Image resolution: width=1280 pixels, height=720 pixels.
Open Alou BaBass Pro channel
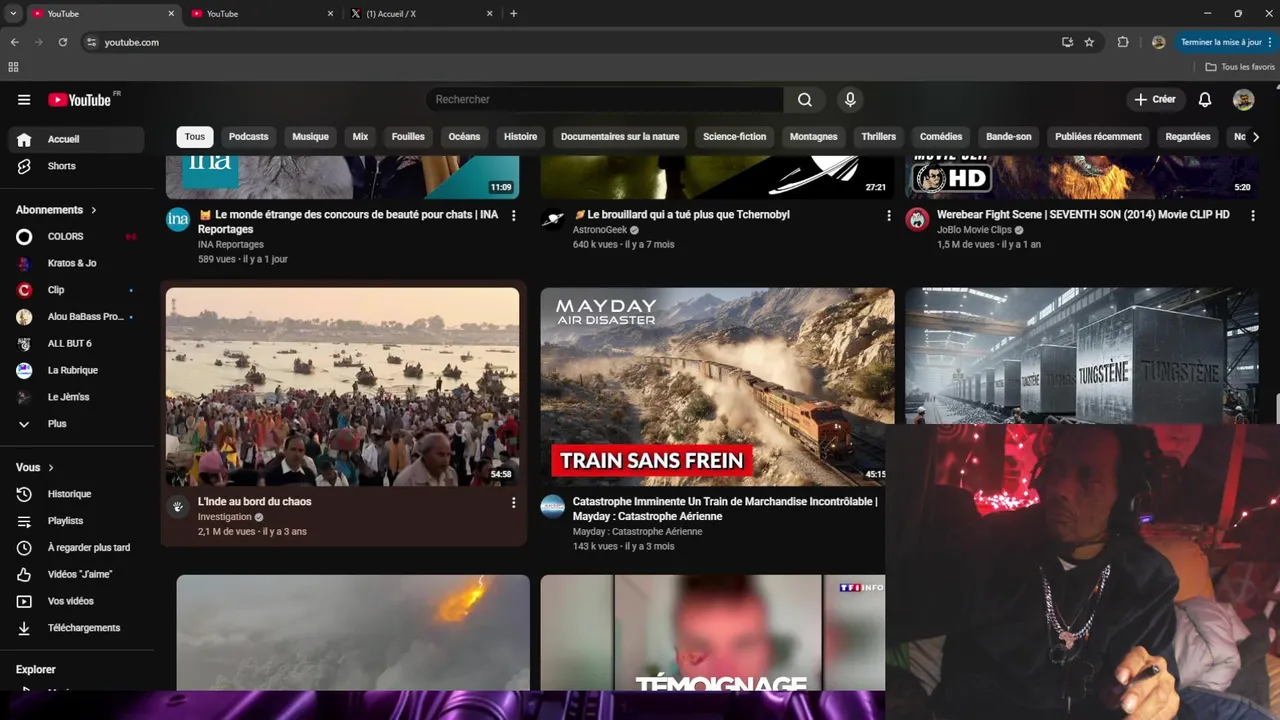coord(77,317)
